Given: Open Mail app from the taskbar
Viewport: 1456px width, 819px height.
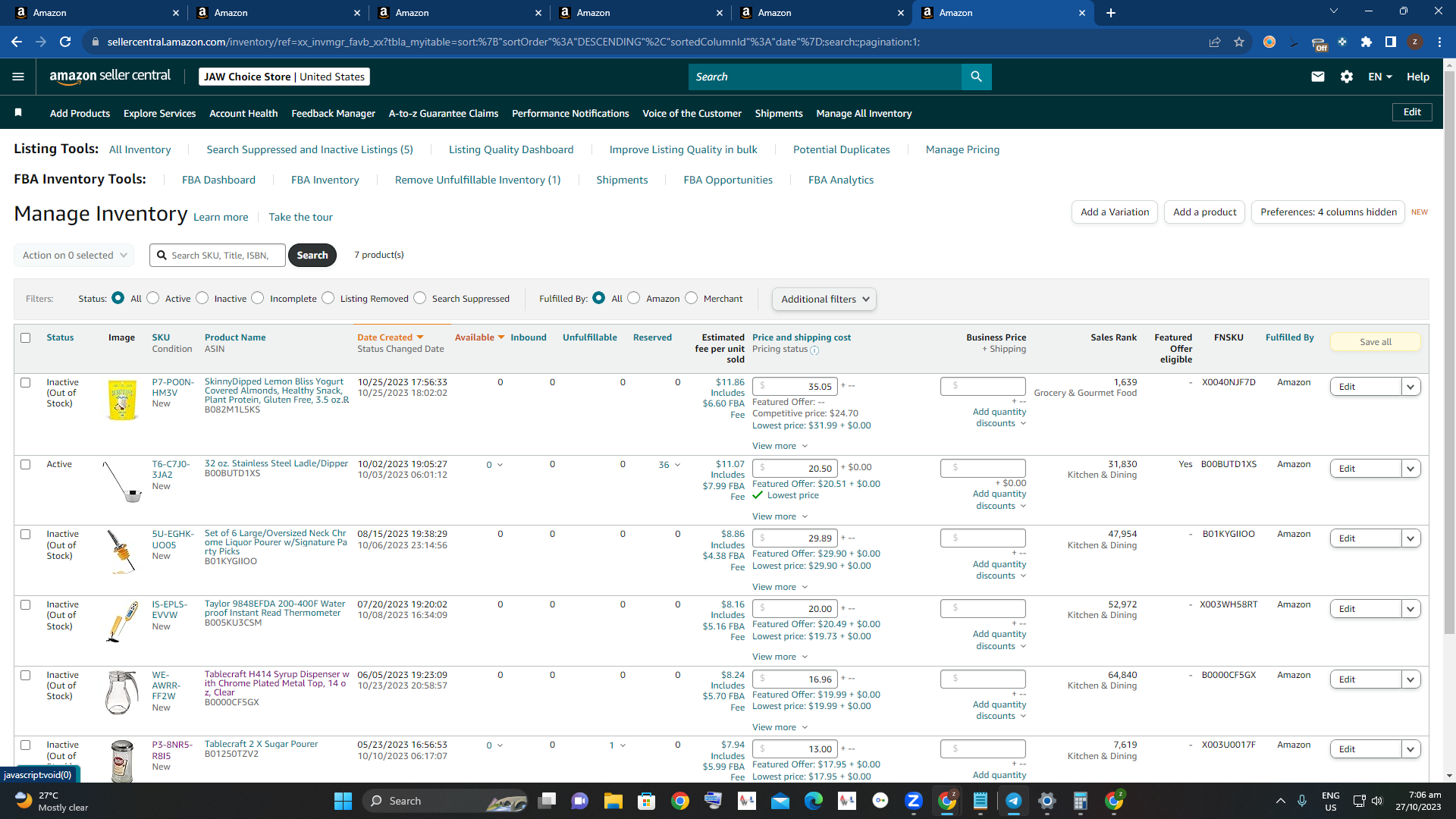Looking at the screenshot, I should pos(780,801).
